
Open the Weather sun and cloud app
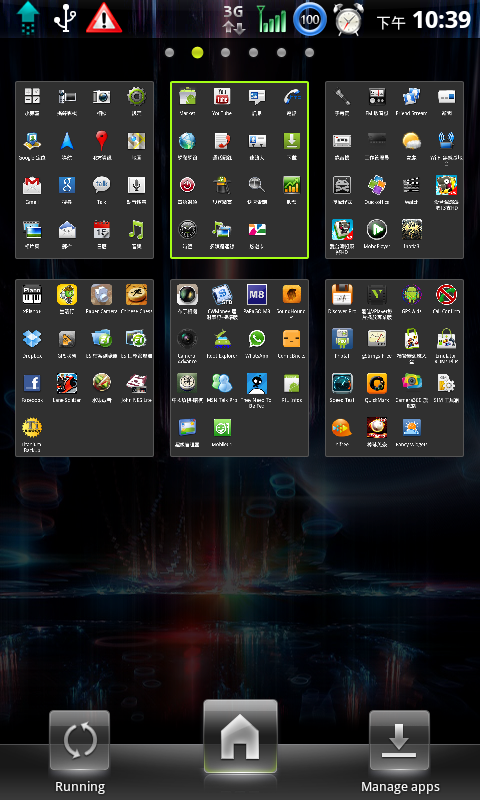[411, 140]
